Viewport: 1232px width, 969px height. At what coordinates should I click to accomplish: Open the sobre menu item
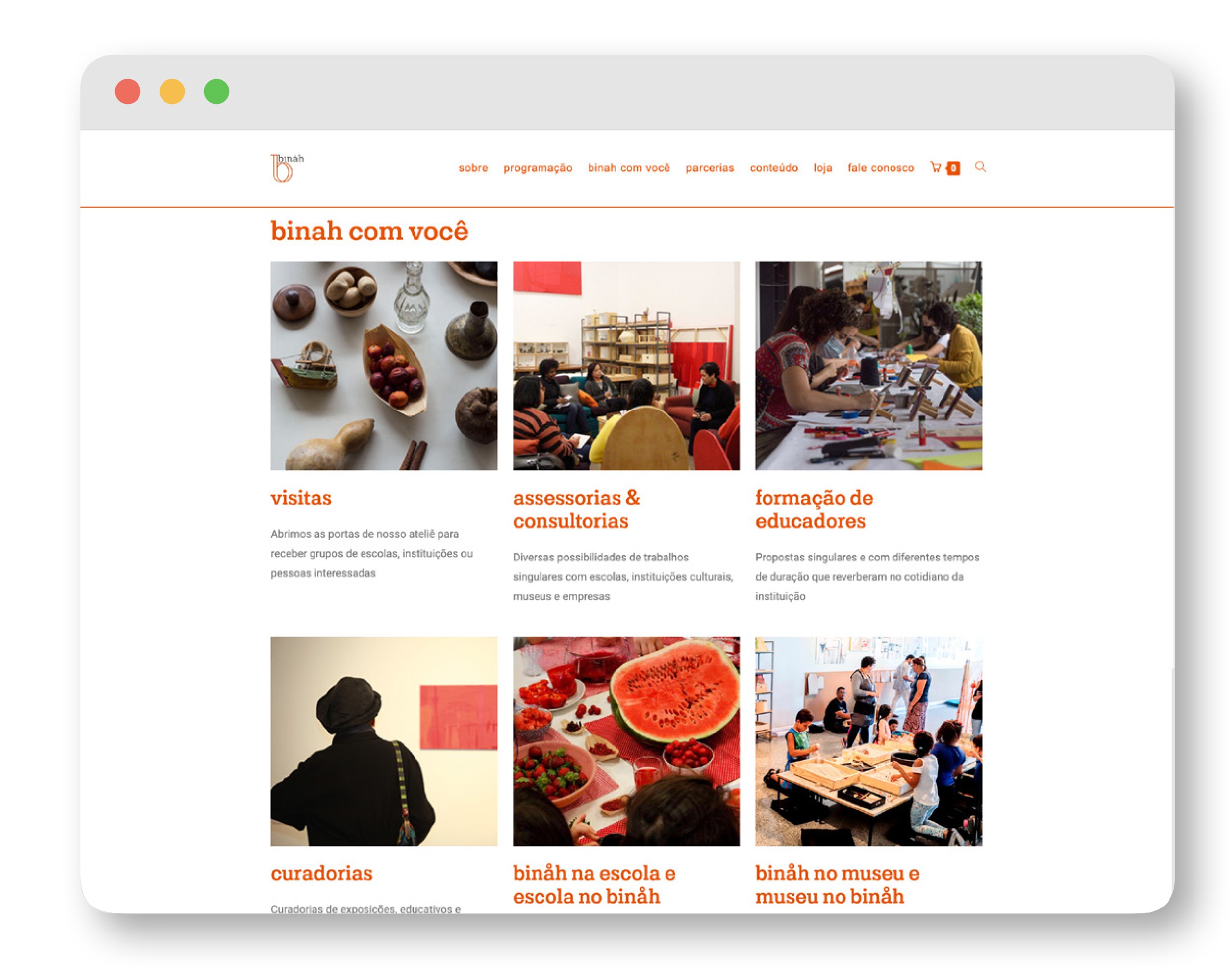coord(473,168)
